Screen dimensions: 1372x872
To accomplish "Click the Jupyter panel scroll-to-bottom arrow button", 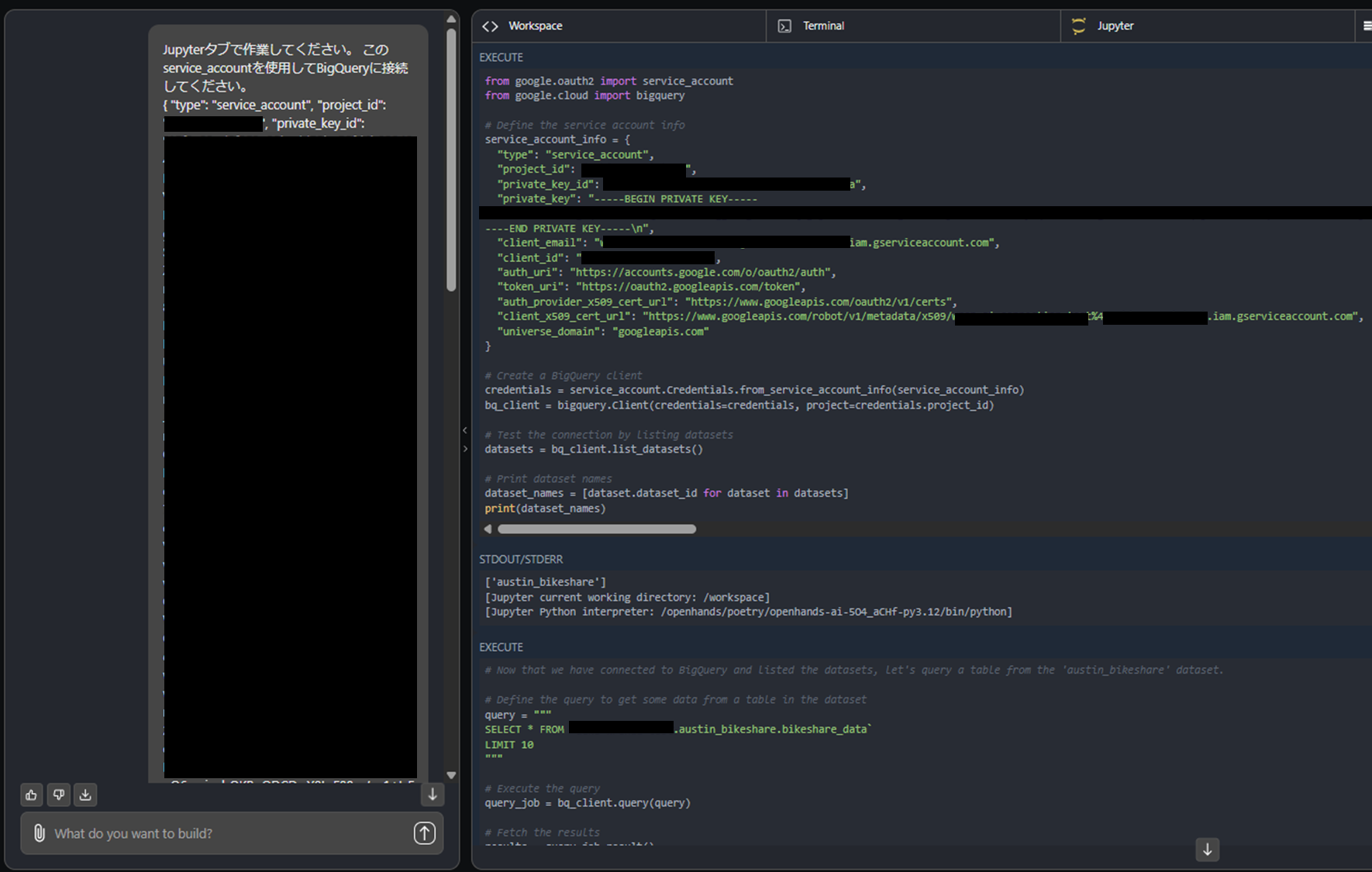I will point(1207,850).
